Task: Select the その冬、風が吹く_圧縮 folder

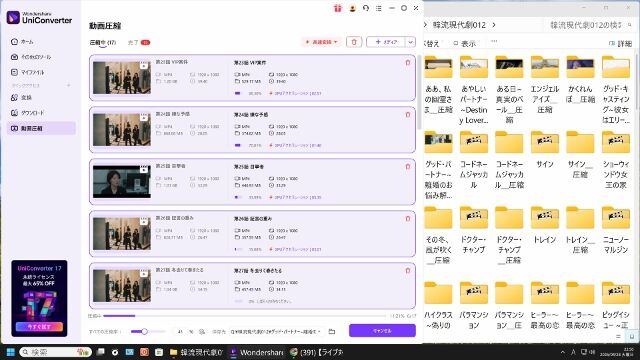Action: pos(438,236)
